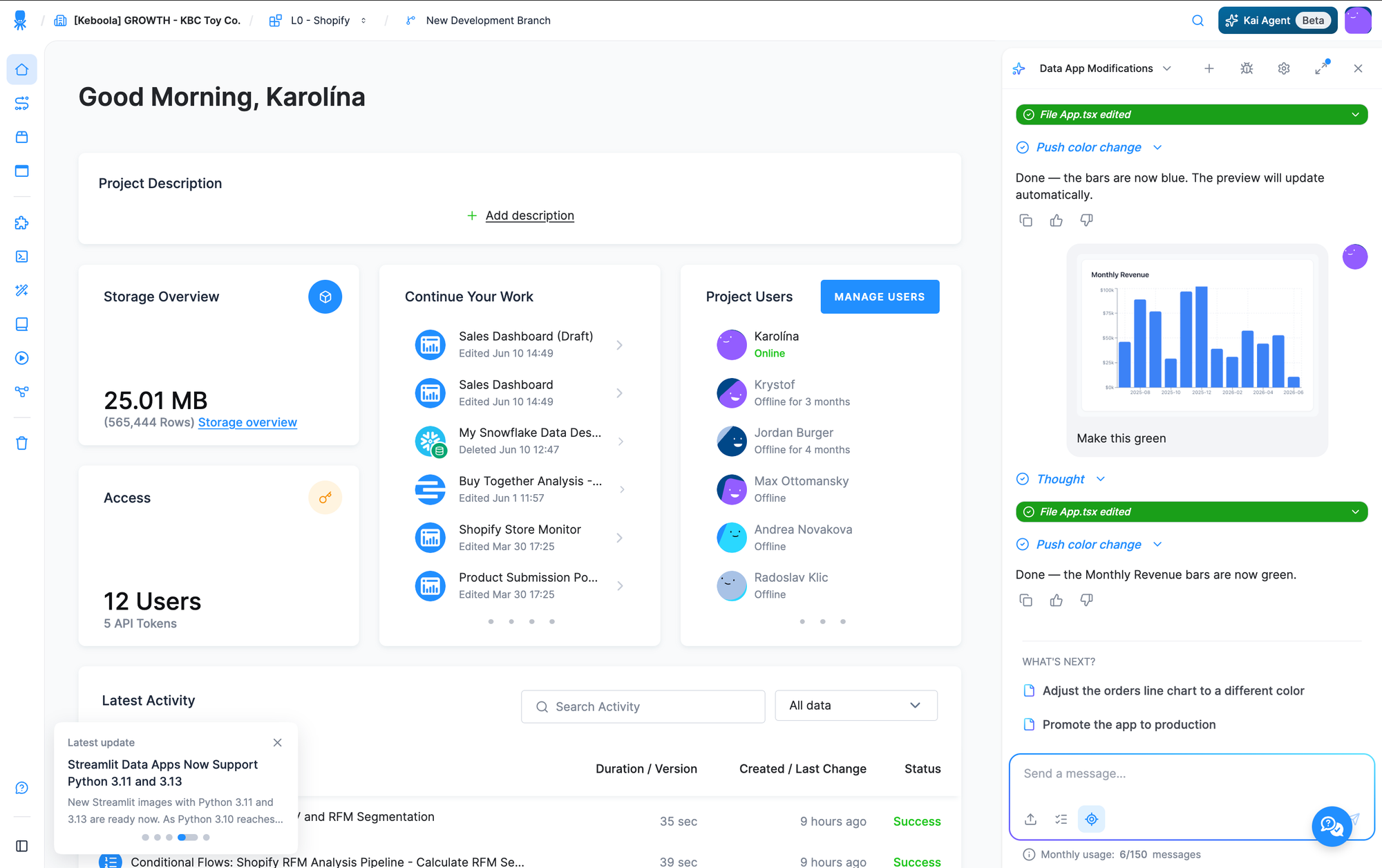The image size is (1382, 868).
Task: Expand the second 'Push color change' step
Action: click(x=1090, y=545)
